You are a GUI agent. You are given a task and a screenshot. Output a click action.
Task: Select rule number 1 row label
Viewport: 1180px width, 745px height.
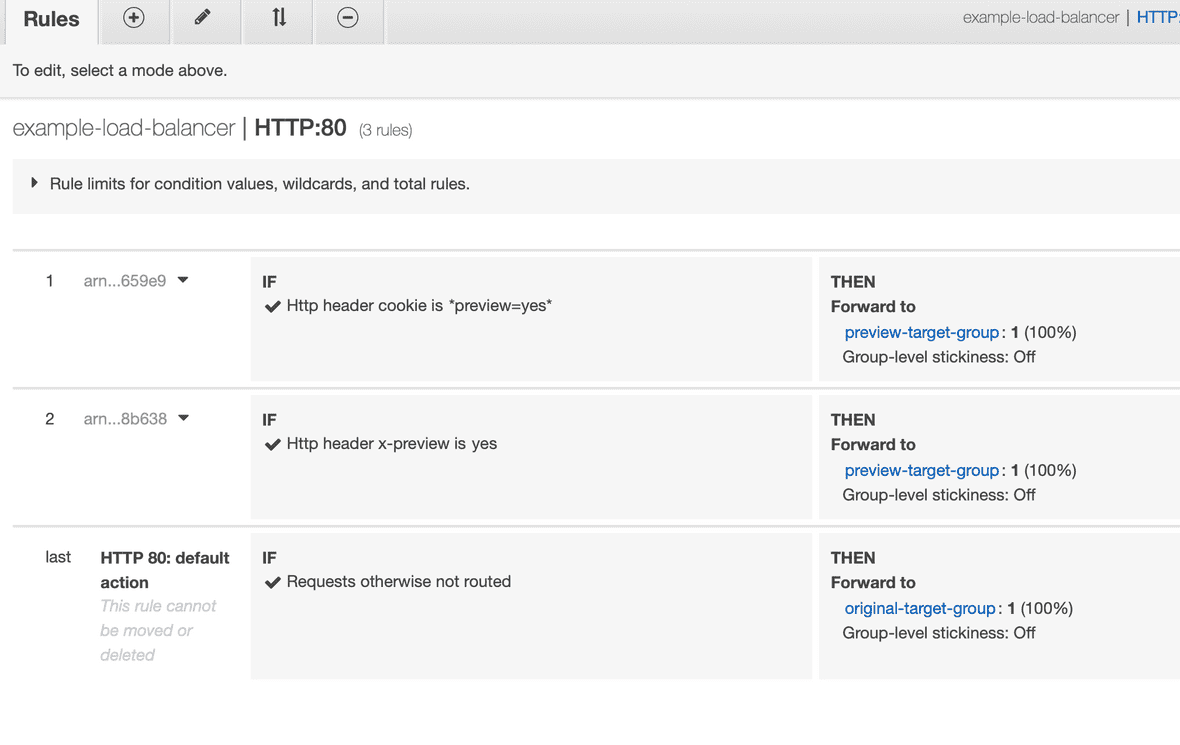(x=49, y=280)
